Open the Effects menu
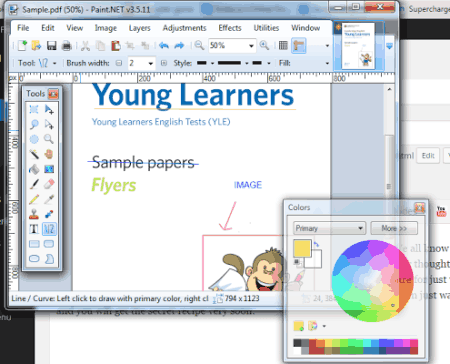The image size is (450, 364). (x=230, y=28)
